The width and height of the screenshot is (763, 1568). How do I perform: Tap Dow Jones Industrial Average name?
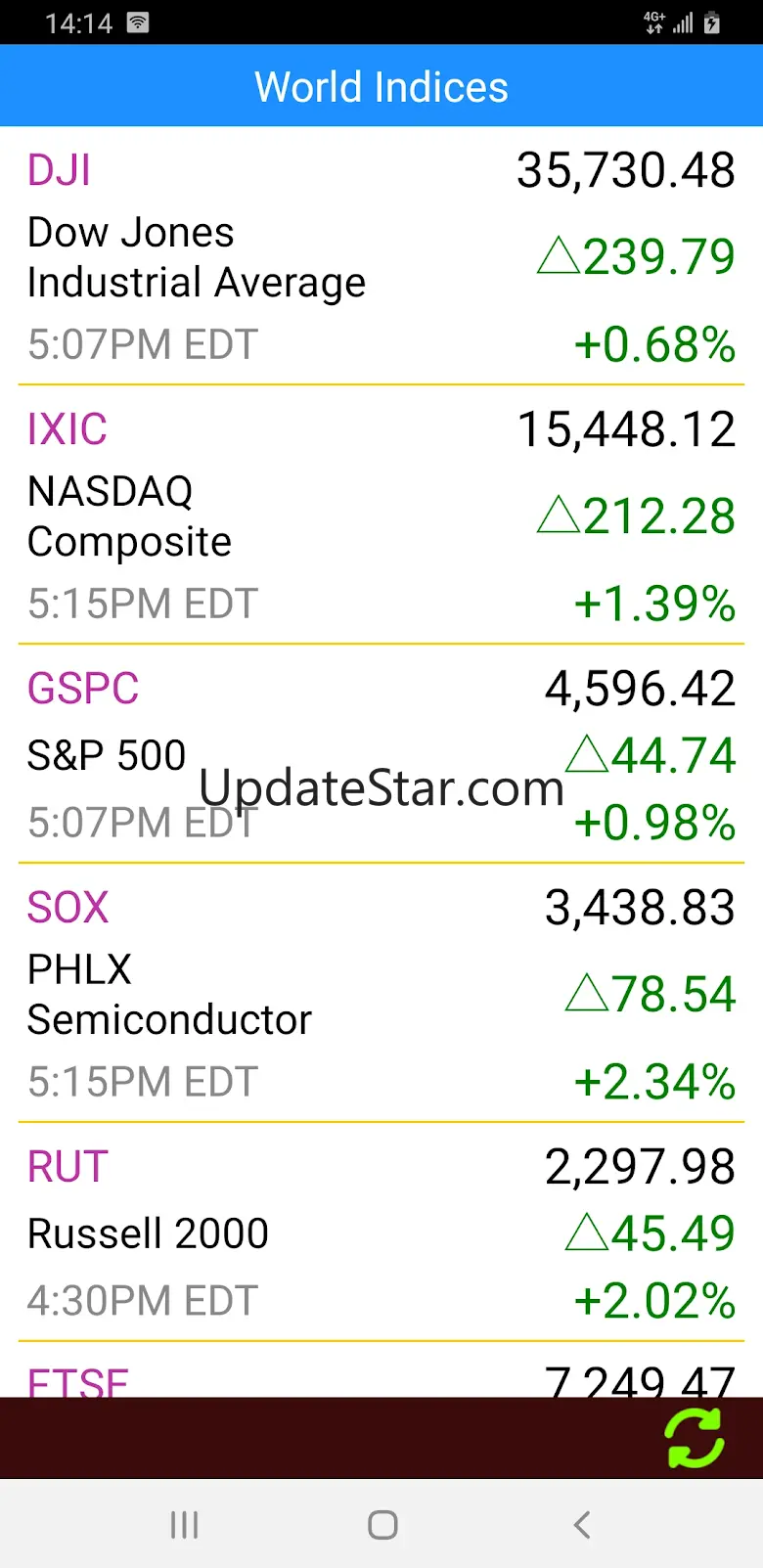click(196, 257)
